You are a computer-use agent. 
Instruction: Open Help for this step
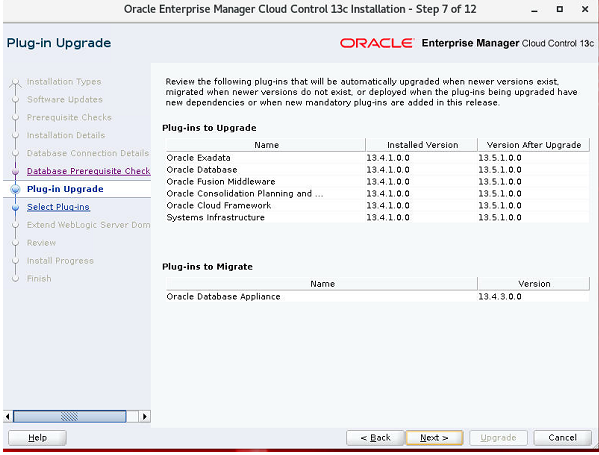tap(37, 438)
